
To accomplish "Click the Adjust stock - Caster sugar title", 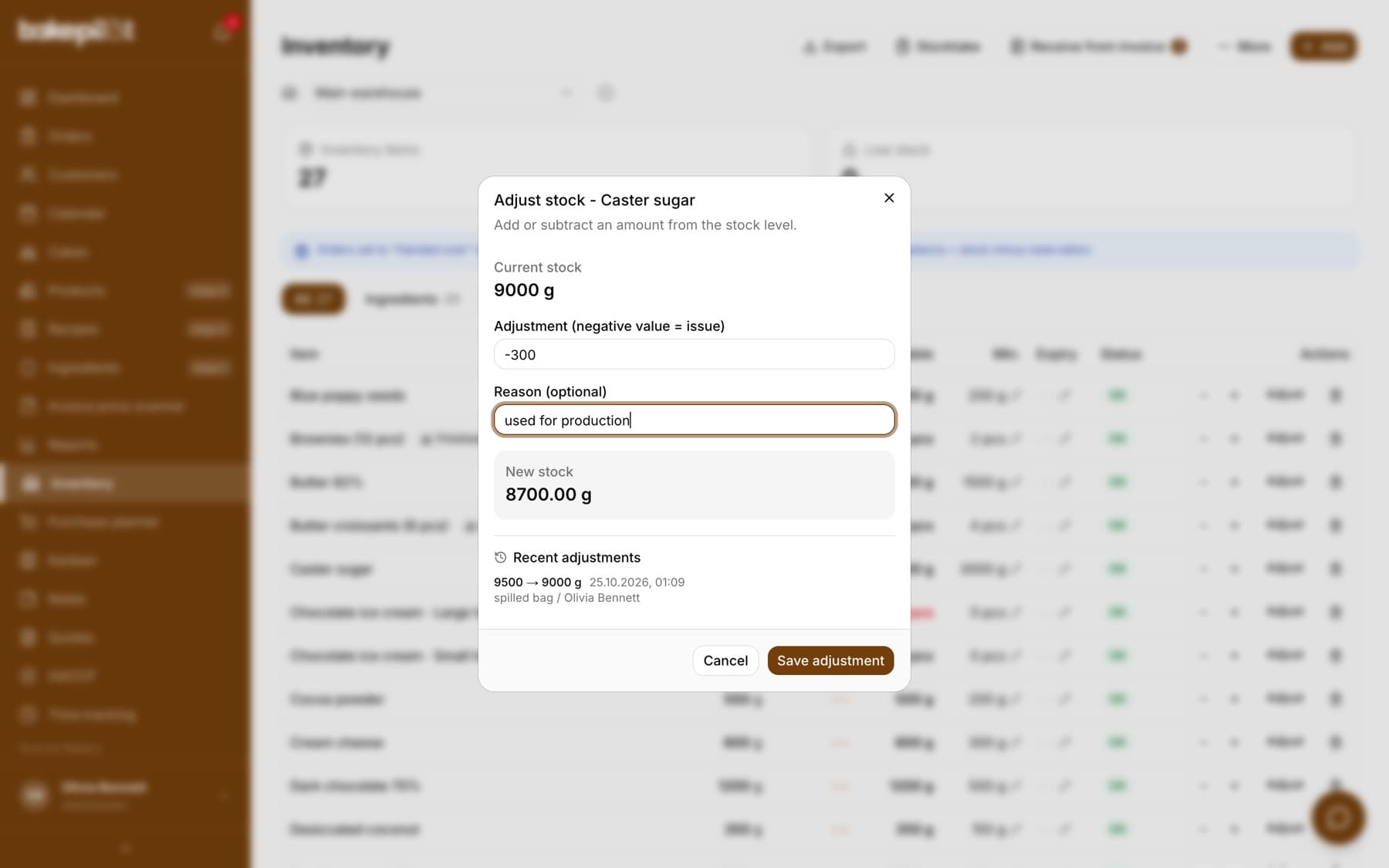I will 594,200.
